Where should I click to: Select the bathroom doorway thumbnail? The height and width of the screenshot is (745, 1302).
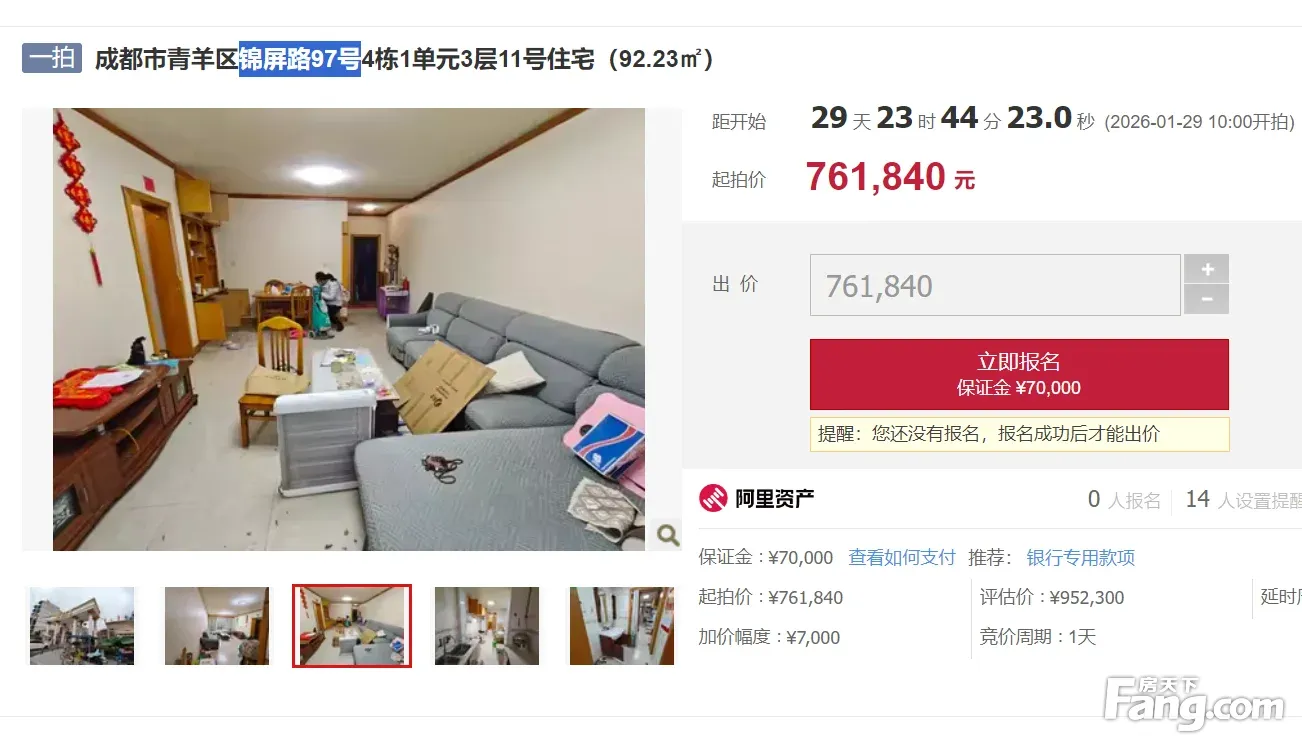(x=622, y=626)
